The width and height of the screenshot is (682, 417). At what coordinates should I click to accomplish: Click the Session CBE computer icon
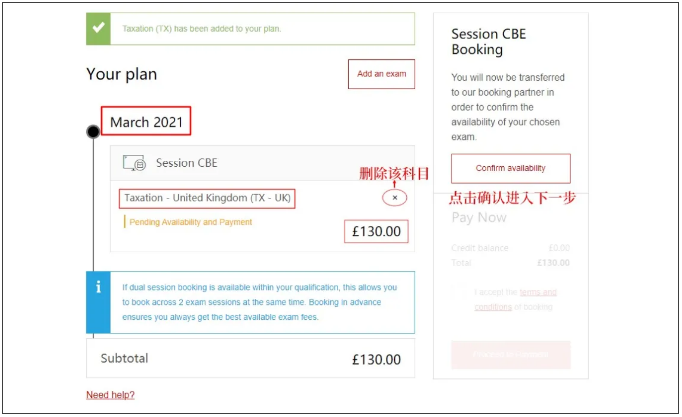134,163
